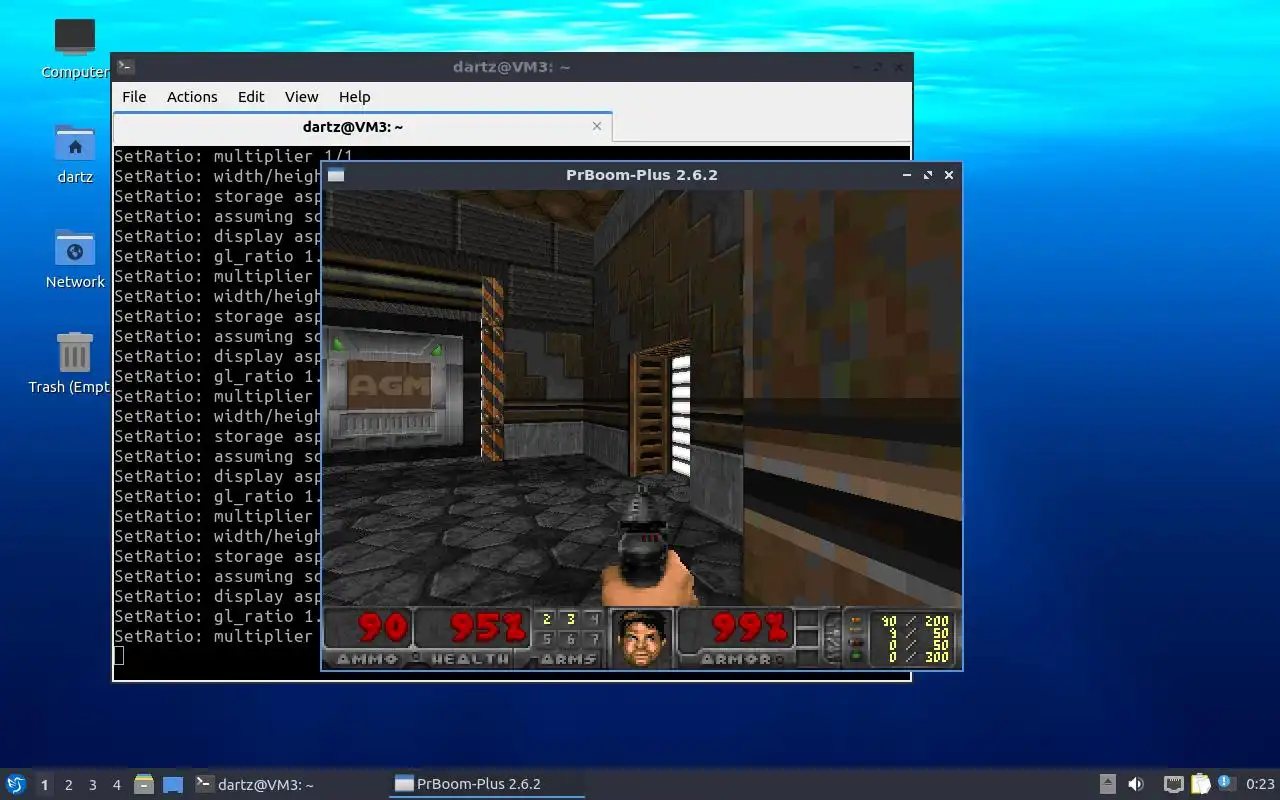Image resolution: width=1280 pixels, height=800 pixels.
Task: Open the clipboard manager tray icon
Action: (x=1200, y=784)
